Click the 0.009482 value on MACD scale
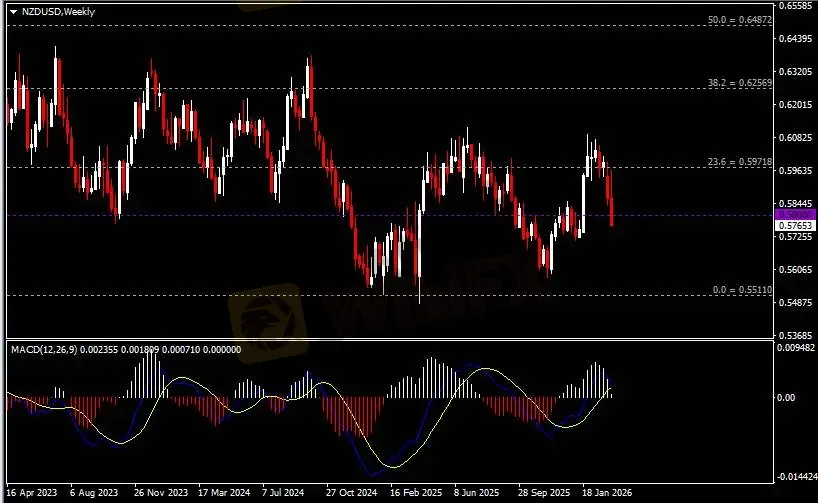The image size is (818, 503). coord(798,348)
